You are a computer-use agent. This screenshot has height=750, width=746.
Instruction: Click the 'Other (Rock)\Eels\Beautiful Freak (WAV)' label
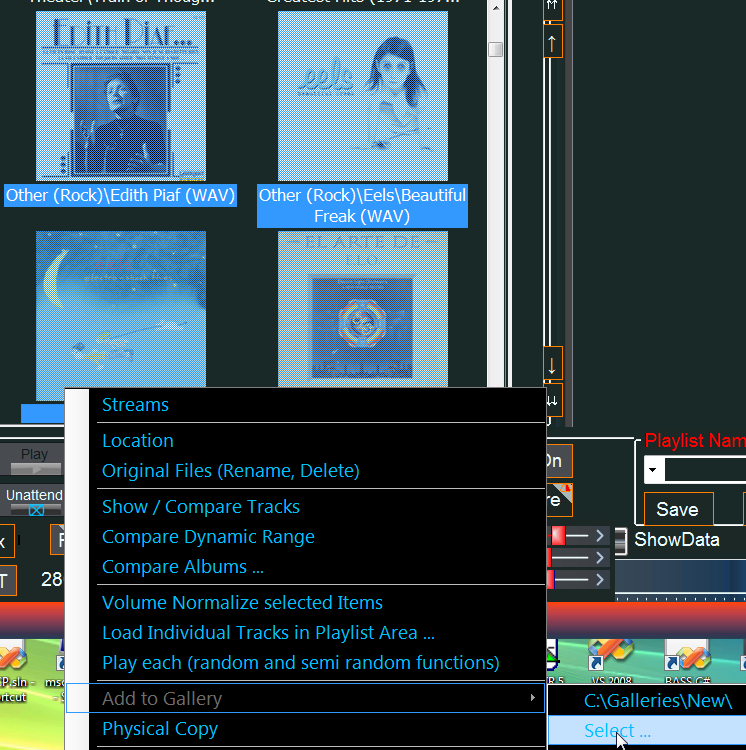pos(362,206)
